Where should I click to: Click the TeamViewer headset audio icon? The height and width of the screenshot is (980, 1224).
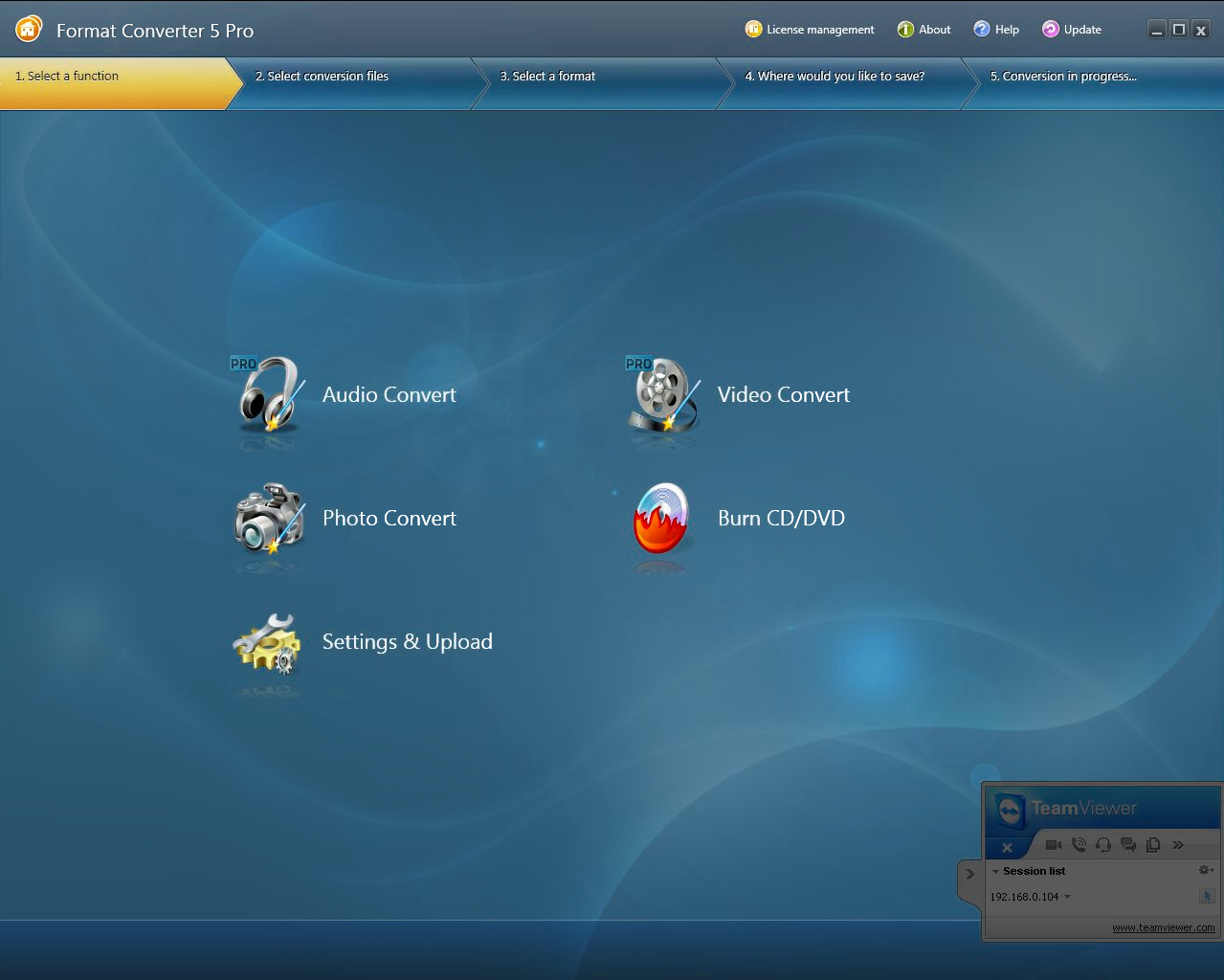pos(1103,845)
